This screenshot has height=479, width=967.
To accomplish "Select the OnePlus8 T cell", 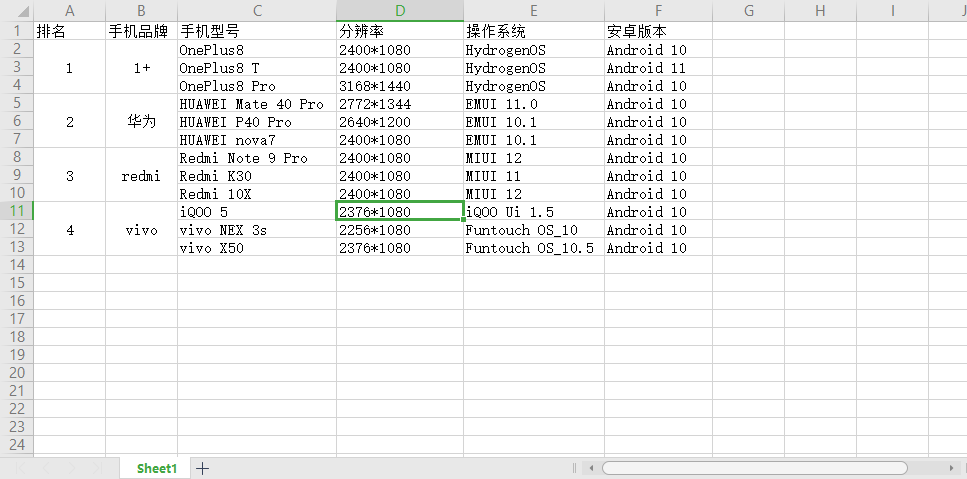I will 257,67.
